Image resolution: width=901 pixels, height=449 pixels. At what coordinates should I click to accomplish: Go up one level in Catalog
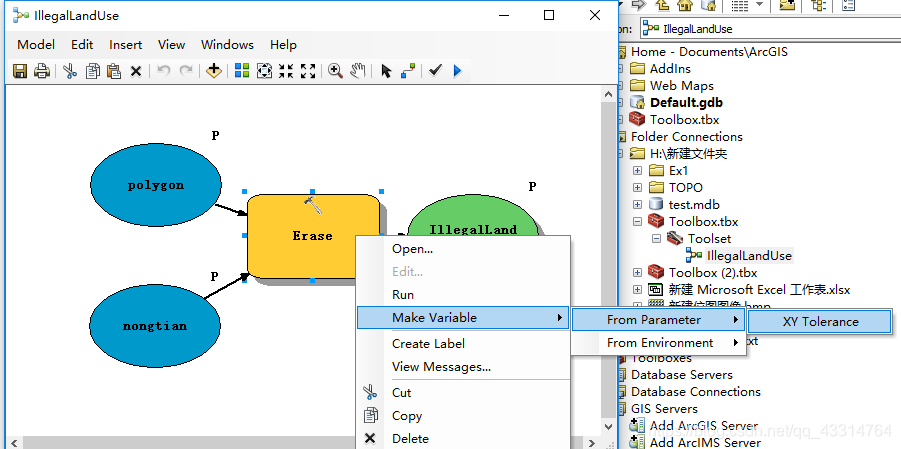[661, 5]
